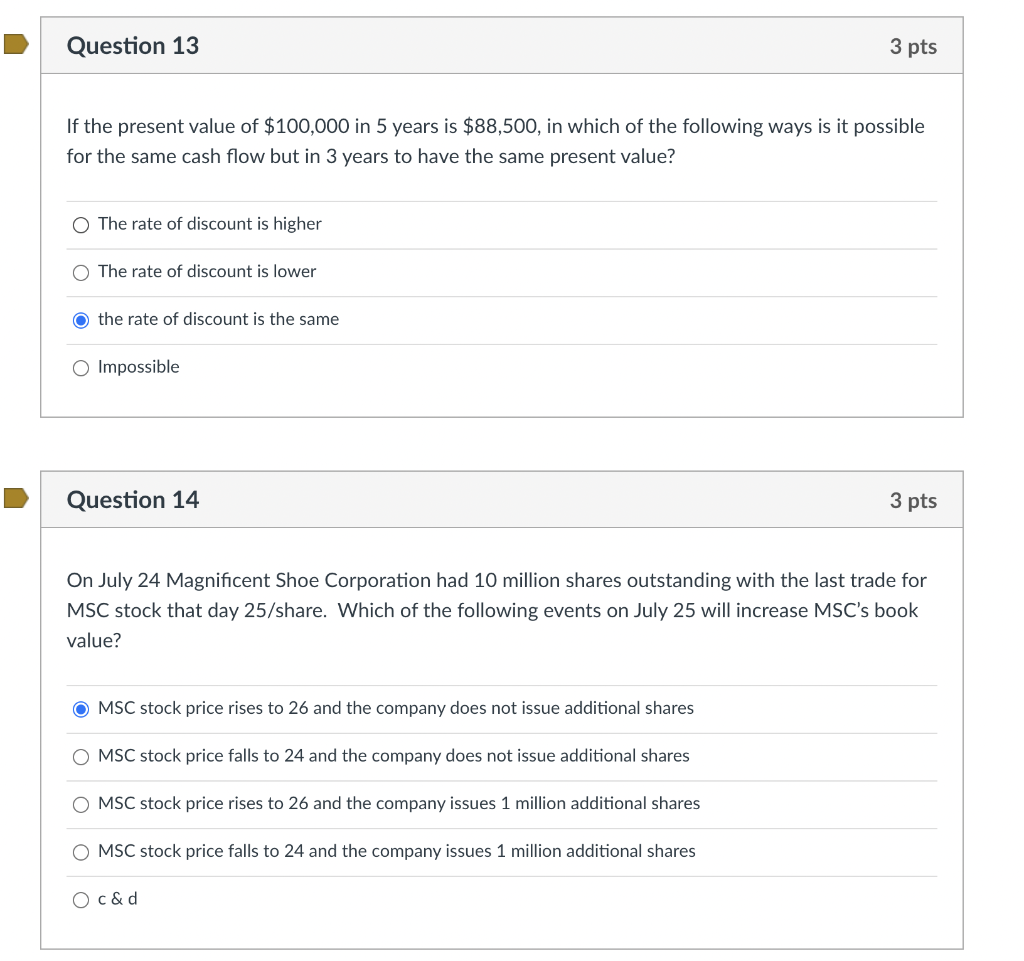Screen dimensions: 1024x961
Task: Select 'The rate of discount is higher'
Action: coord(80,224)
